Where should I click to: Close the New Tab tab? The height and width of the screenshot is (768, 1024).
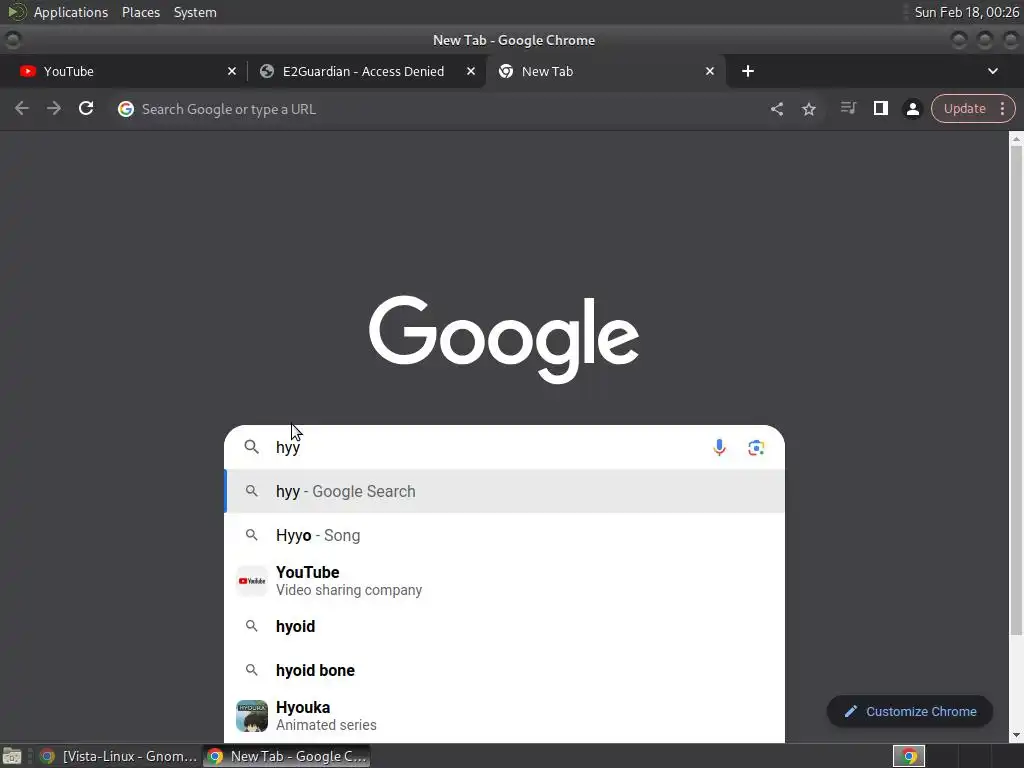point(710,71)
